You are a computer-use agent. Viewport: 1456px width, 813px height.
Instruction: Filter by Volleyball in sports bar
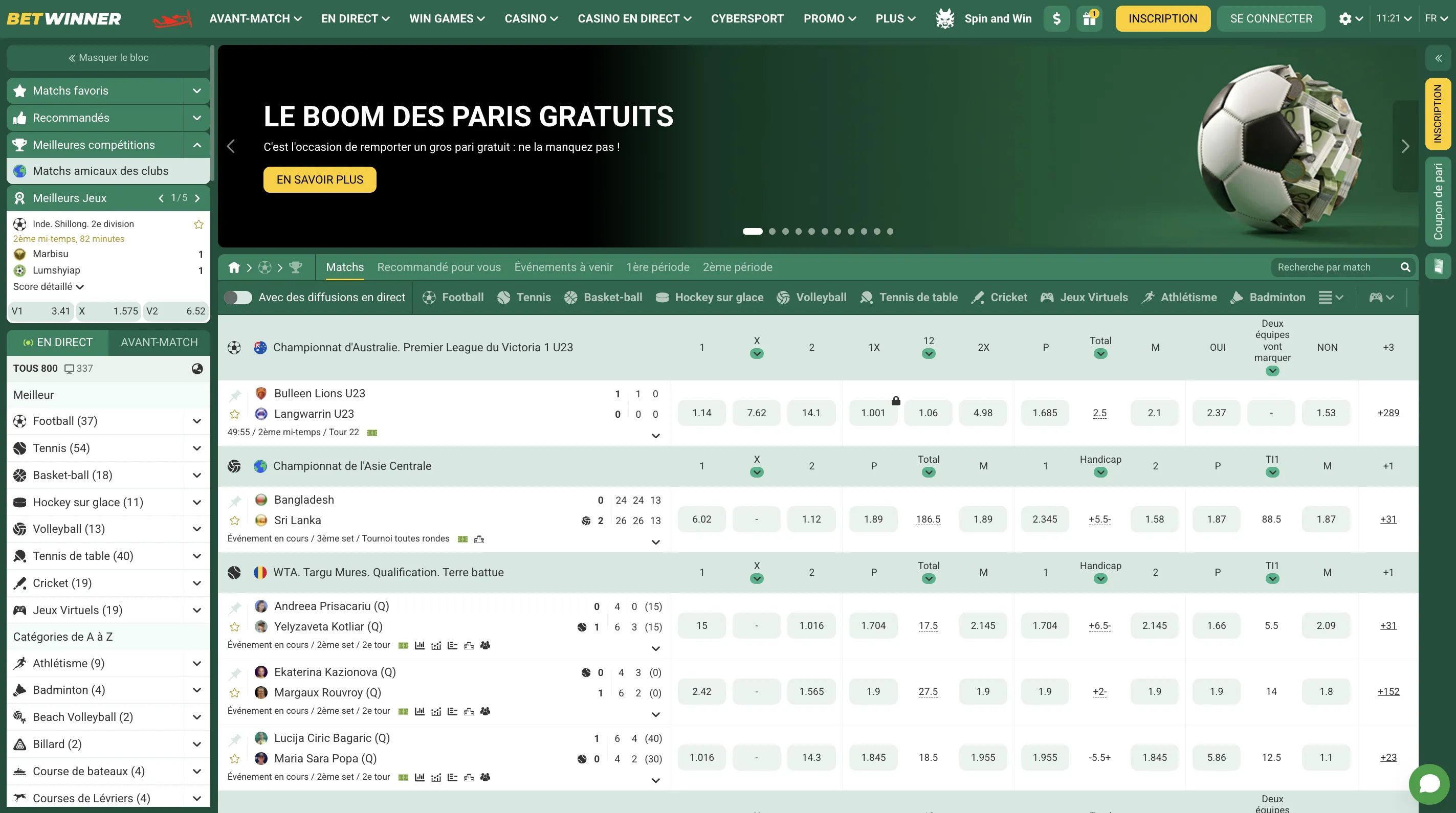[x=811, y=297]
